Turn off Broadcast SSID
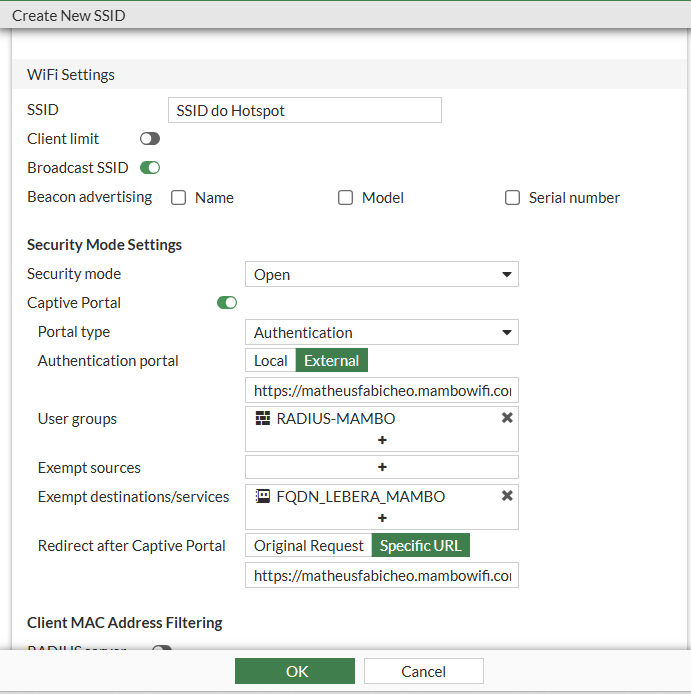Image resolution: width=691 pixels, height=694 pixels. pyautogui.click(x=150, y=167)
